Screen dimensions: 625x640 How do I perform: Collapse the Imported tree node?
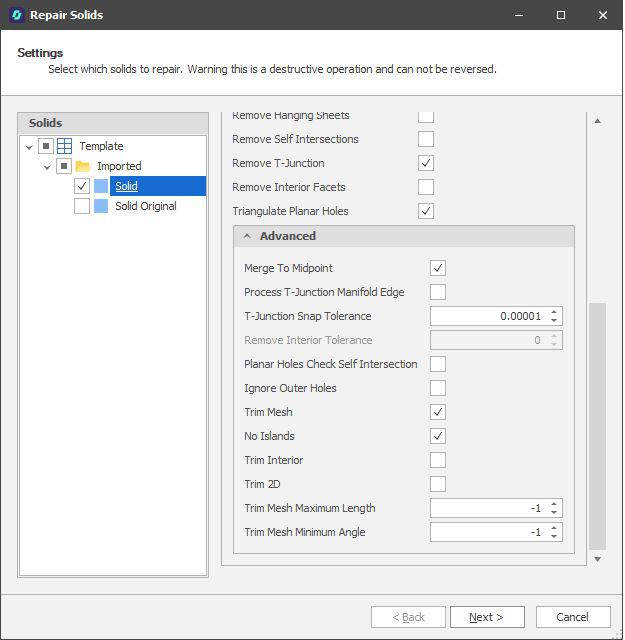click(x=47, y=167)
